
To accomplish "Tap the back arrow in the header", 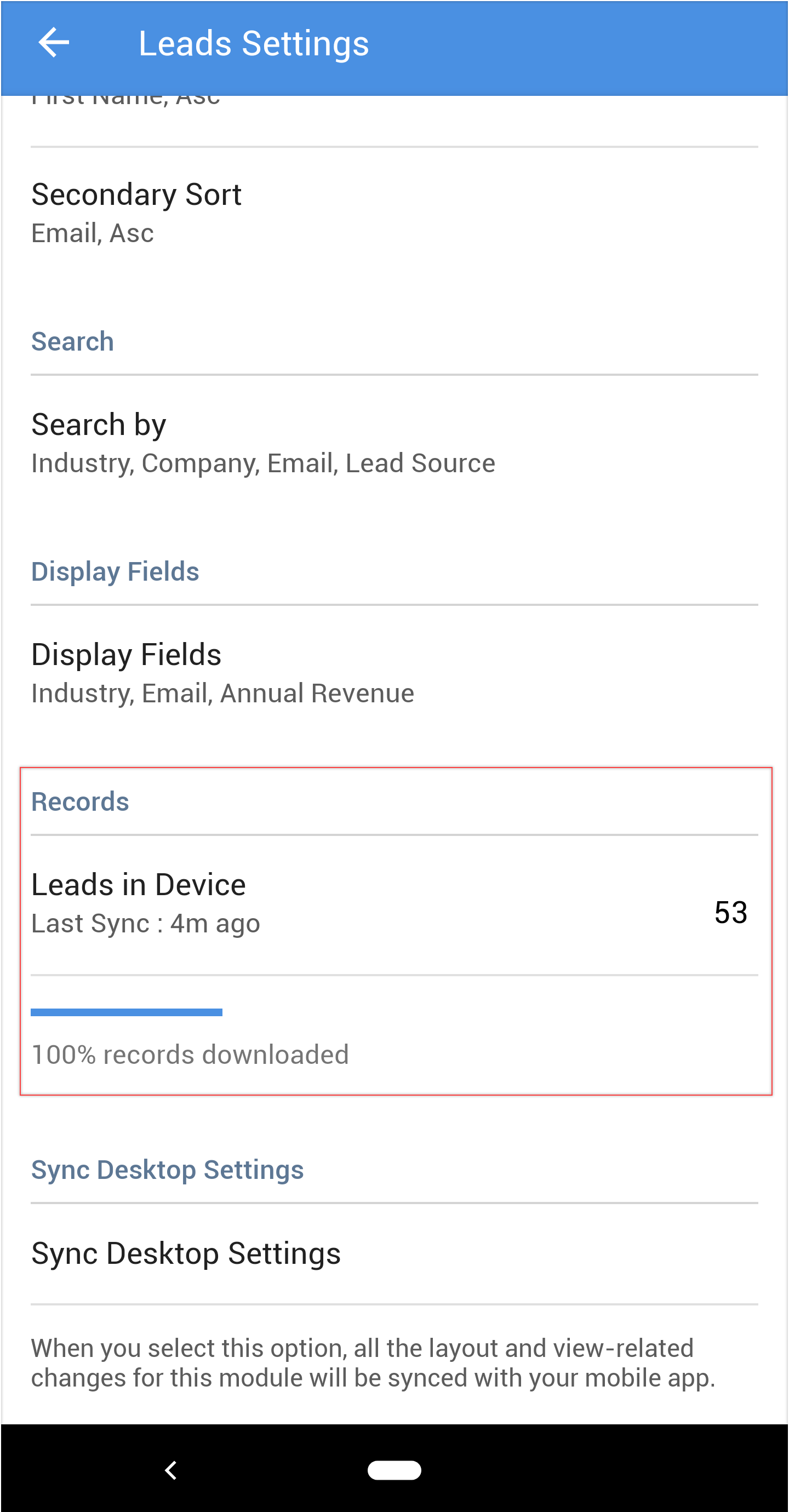I will click(54, 43).
